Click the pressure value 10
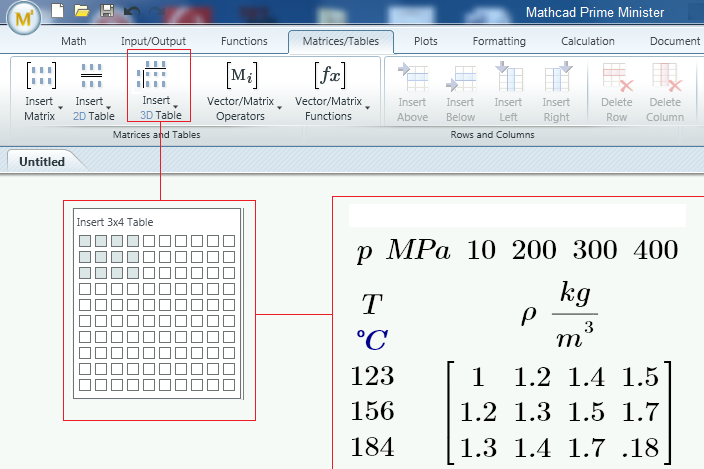704x469 pixels. pyautogui.click(x=481, y=250)
